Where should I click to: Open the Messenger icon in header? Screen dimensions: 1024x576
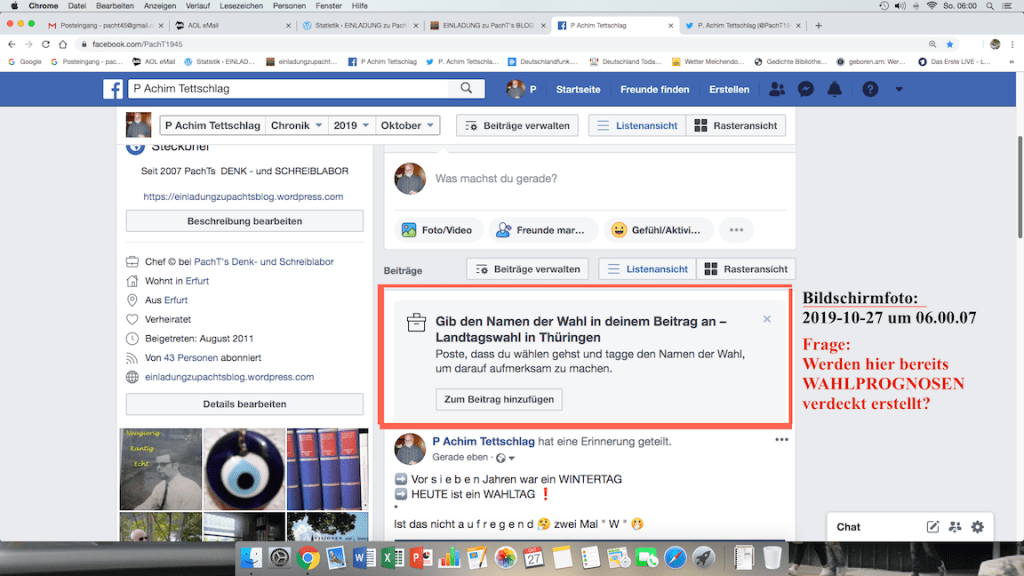(805, 89)
